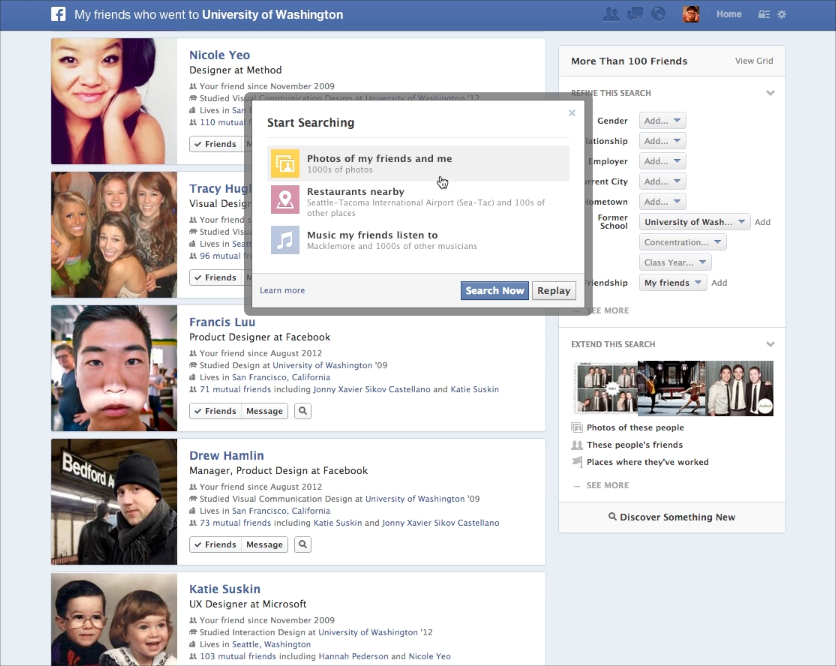Open the Extend This Search photo strip

pyautogui.click(x=673, y=388)
